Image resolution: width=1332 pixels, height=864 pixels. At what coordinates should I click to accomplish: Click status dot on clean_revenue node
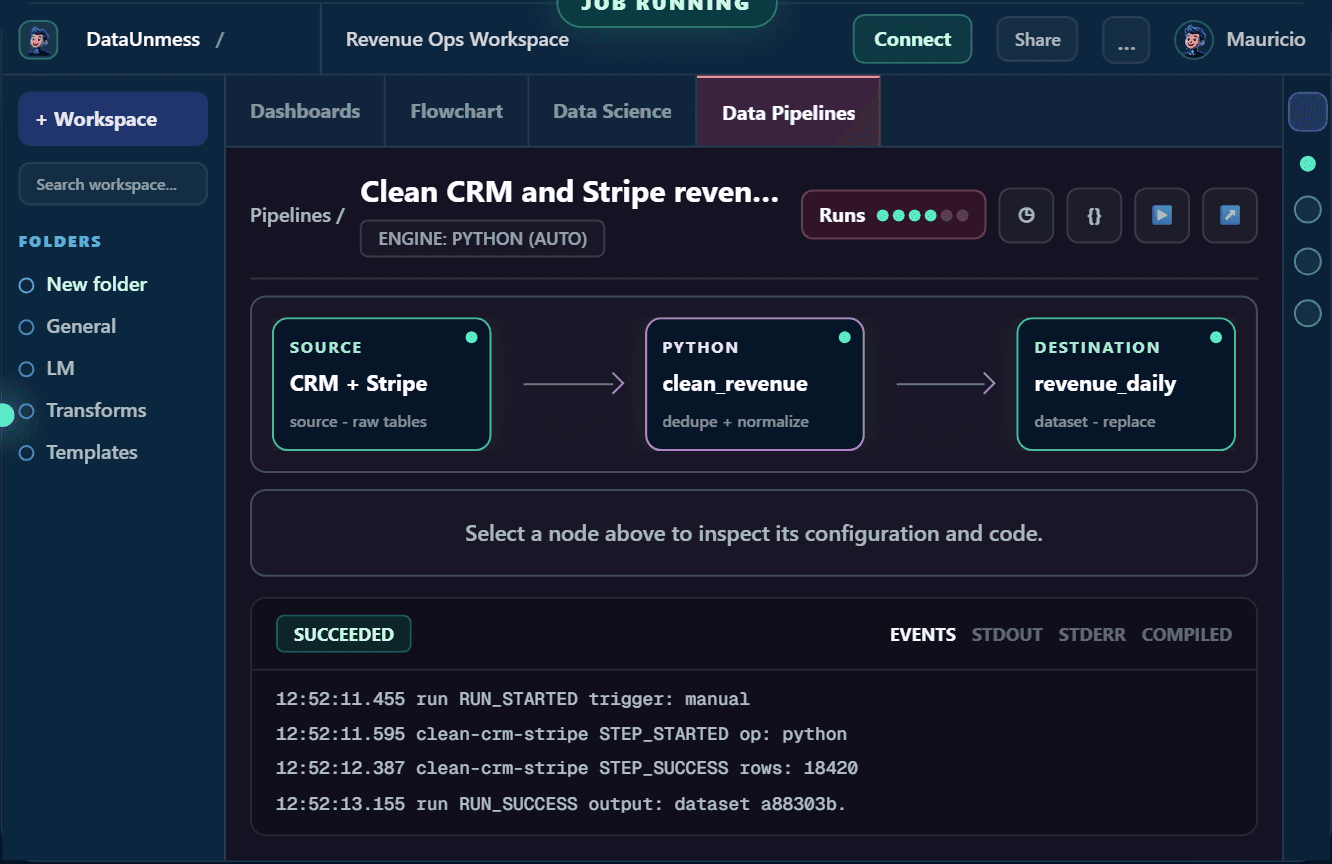pos(844,337)
